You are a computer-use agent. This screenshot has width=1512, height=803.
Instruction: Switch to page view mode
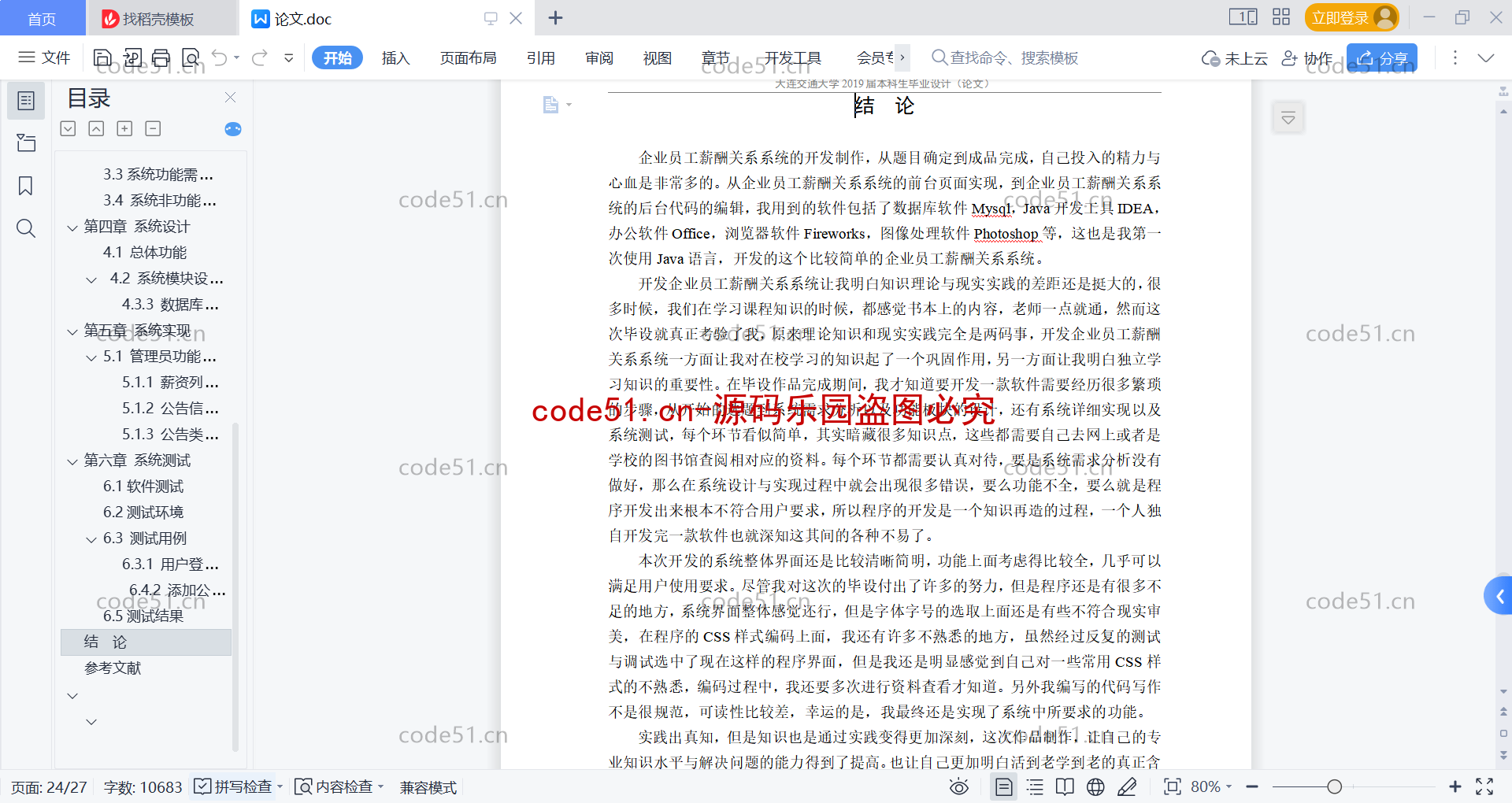click(1003, 786)
